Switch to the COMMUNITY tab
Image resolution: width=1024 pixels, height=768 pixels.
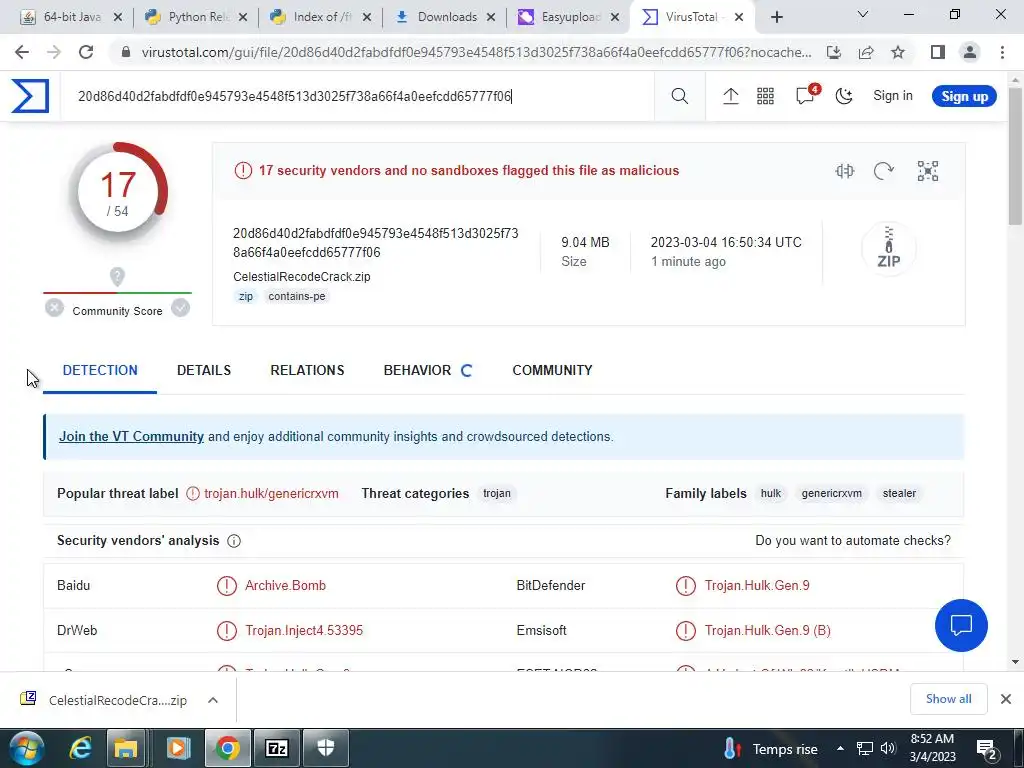pos(552,370)
